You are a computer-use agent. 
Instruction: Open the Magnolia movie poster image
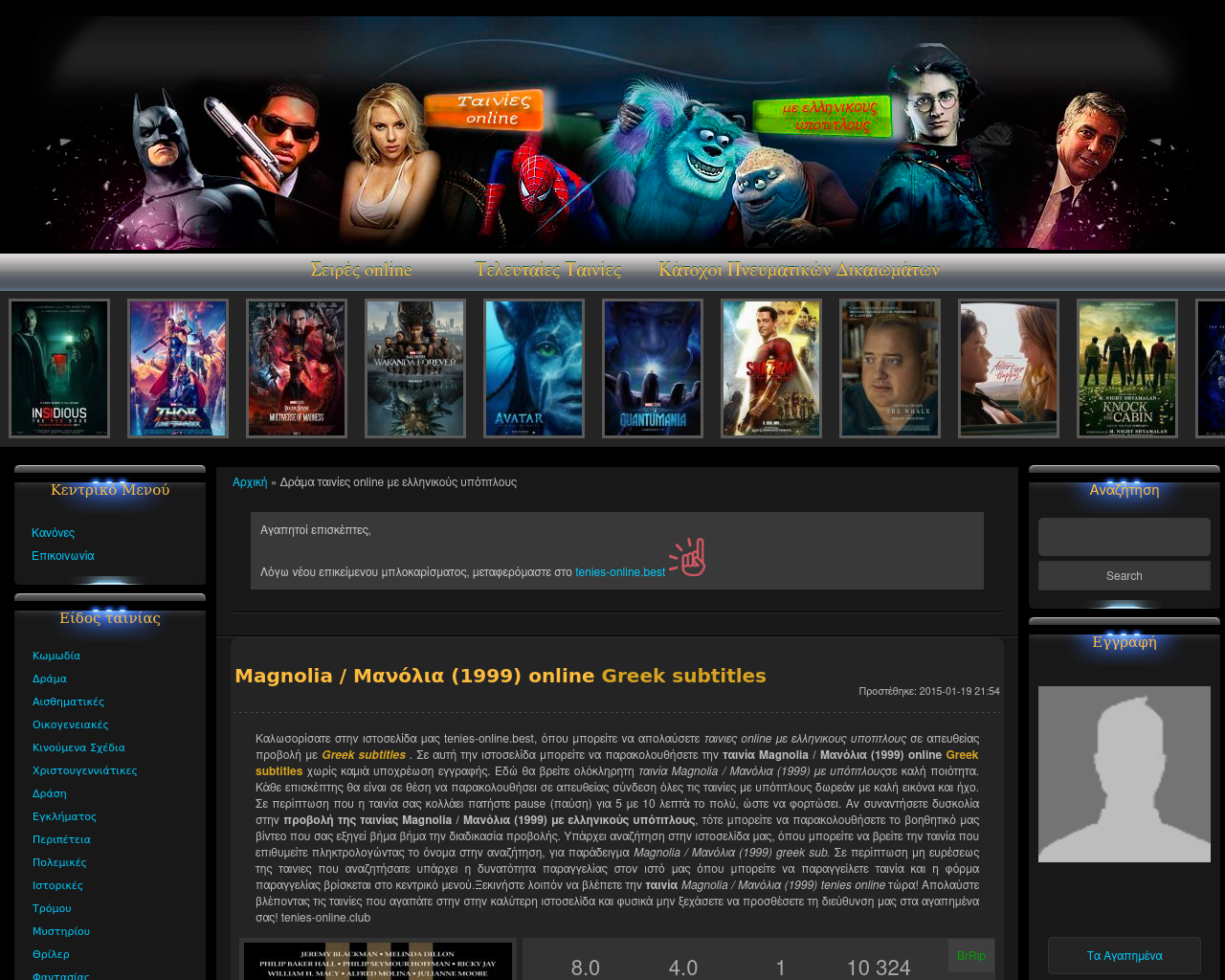[378, 960]
